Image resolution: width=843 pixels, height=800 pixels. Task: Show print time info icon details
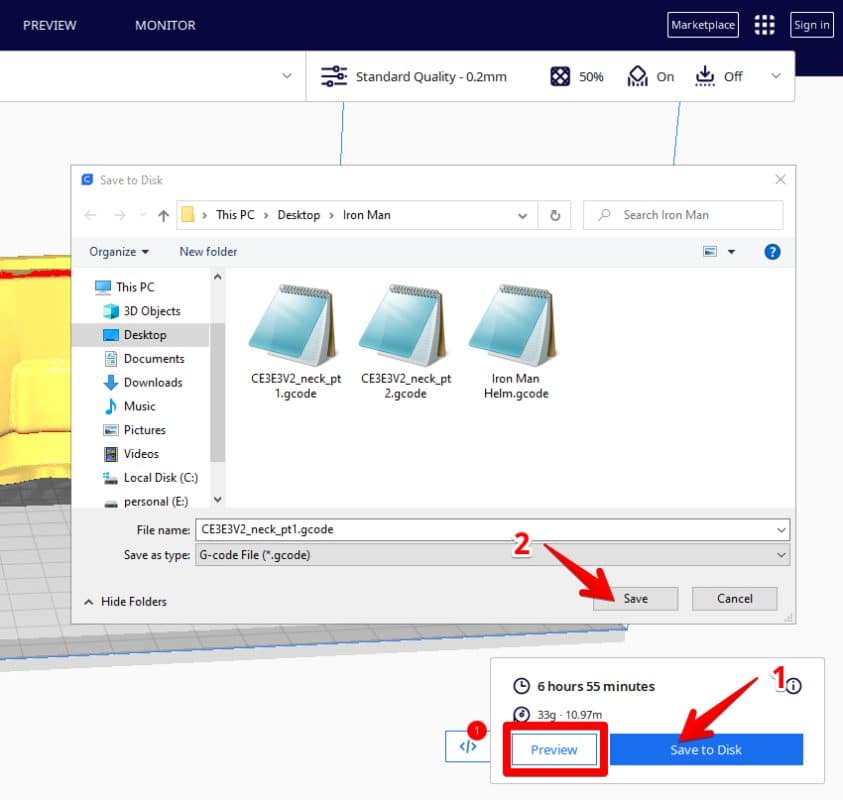tap(793, 686)
